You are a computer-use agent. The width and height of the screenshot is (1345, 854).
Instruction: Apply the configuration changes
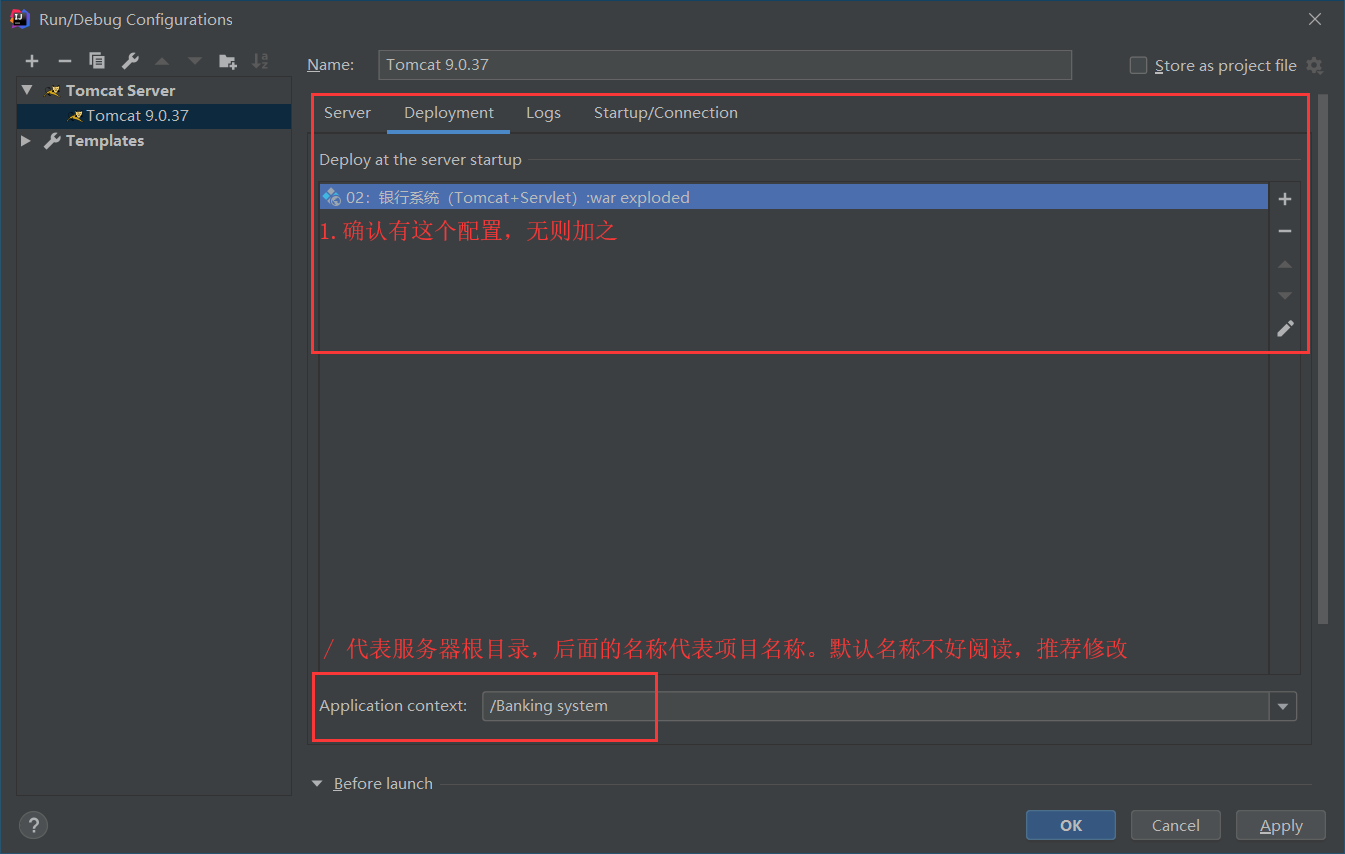[1281, 825]
